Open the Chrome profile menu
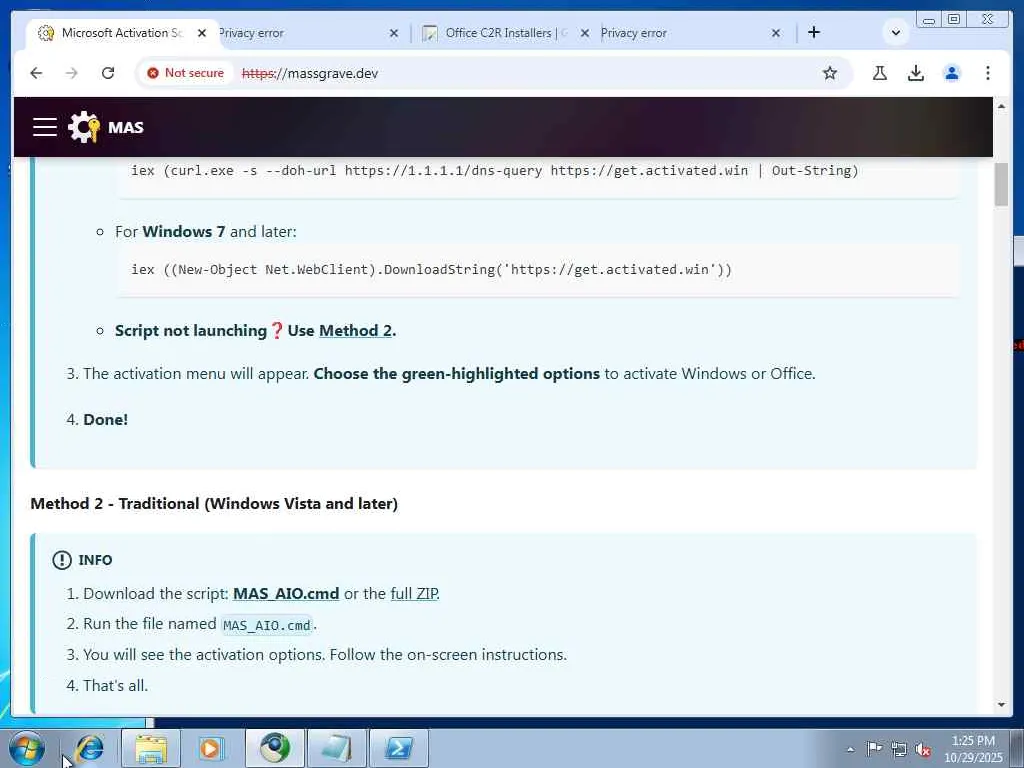This screenshot has width=1024, height=768. coord(952,73)
